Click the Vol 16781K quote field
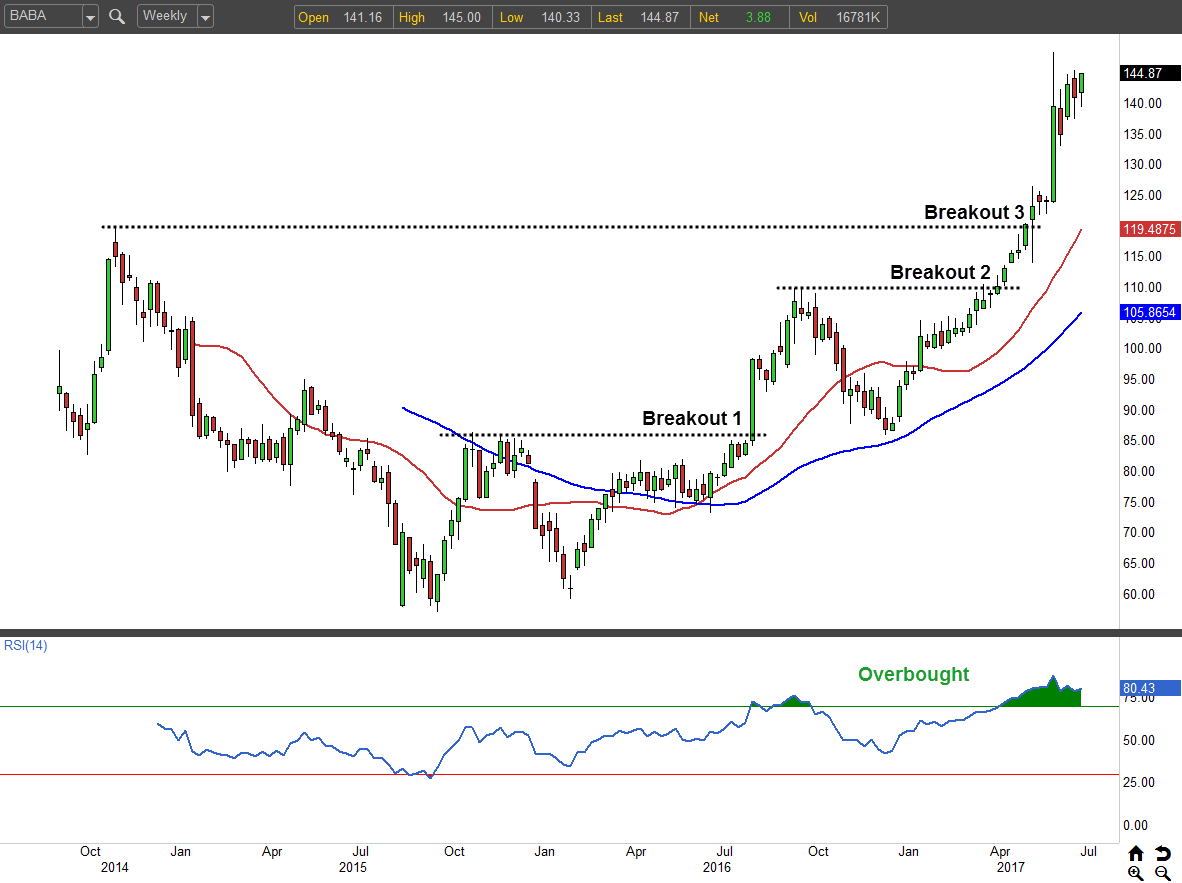Image resolution: width=1182 pixels, height=883 pixels. tap(838, 17)
